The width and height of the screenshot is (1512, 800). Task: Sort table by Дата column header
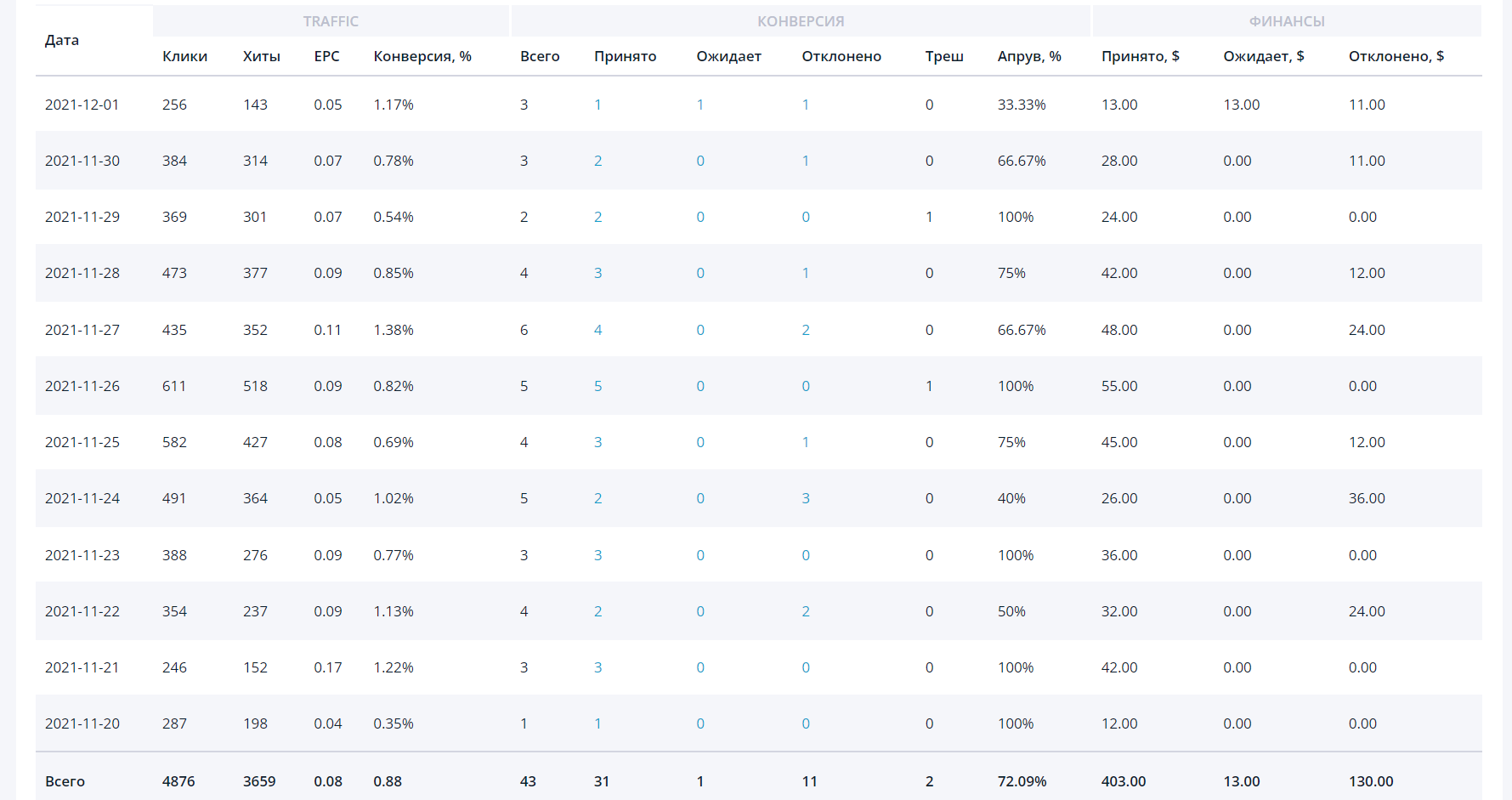point(62,40)
